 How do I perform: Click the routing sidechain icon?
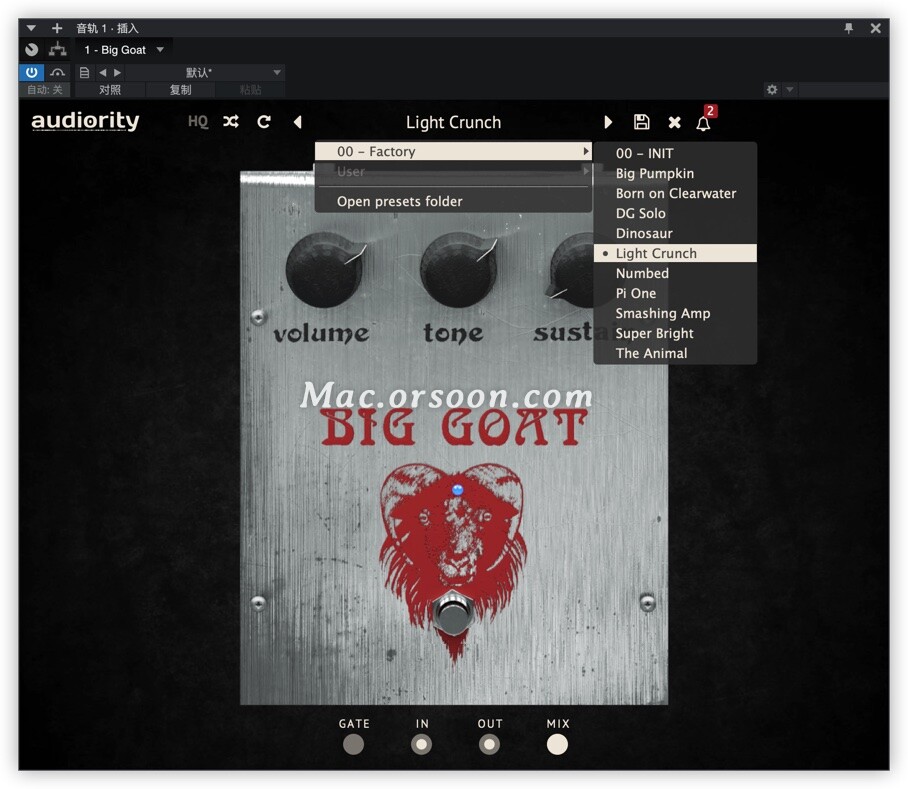point(57,50)
